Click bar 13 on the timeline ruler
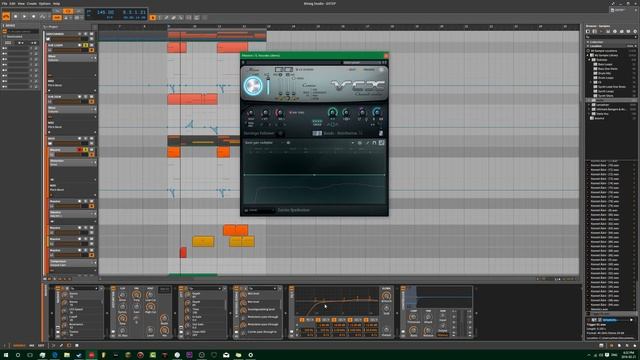Viewport: 640px width, 360px height. 267,27
